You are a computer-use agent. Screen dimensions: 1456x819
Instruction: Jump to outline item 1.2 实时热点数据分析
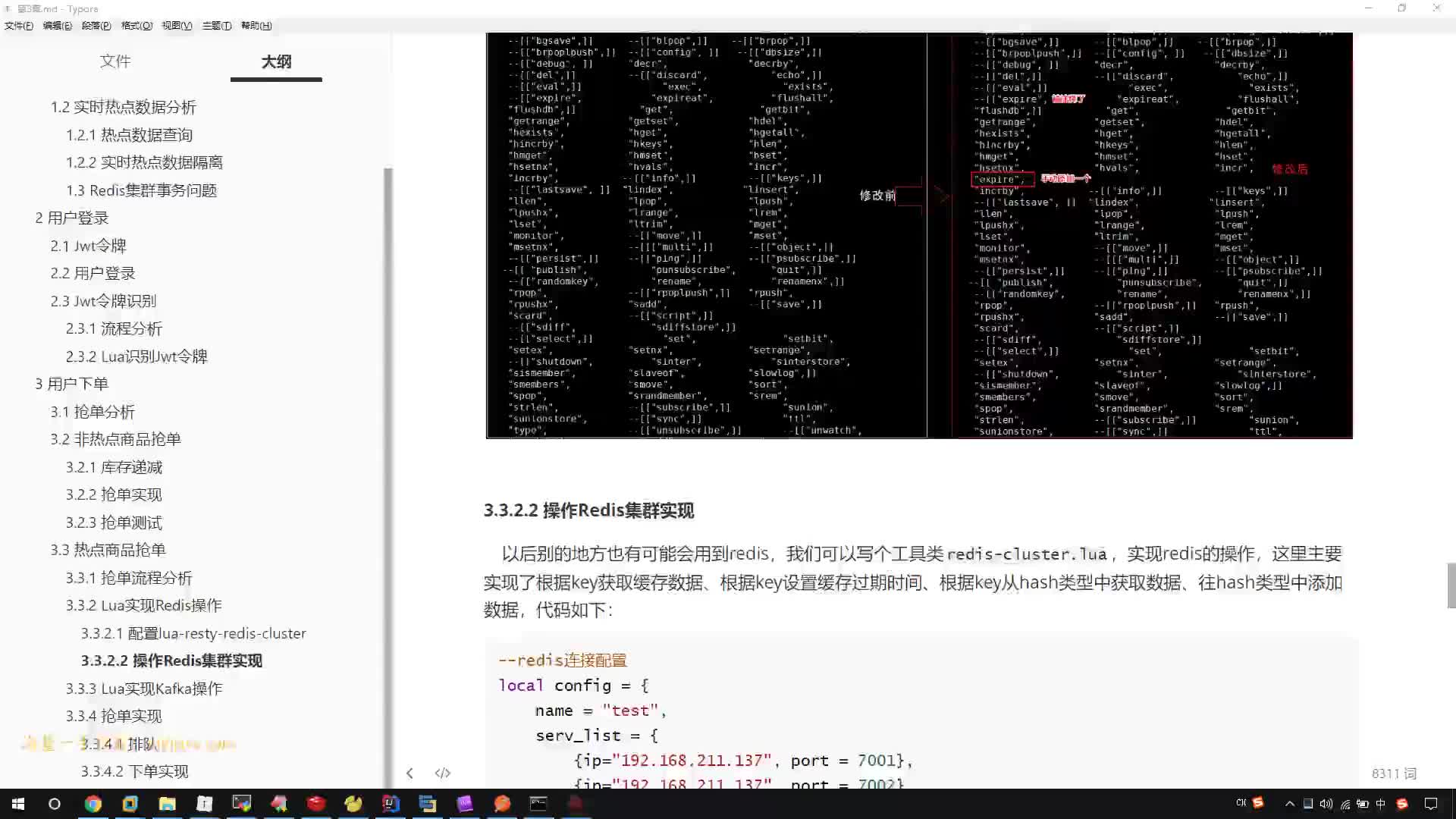tap(124, 107)
